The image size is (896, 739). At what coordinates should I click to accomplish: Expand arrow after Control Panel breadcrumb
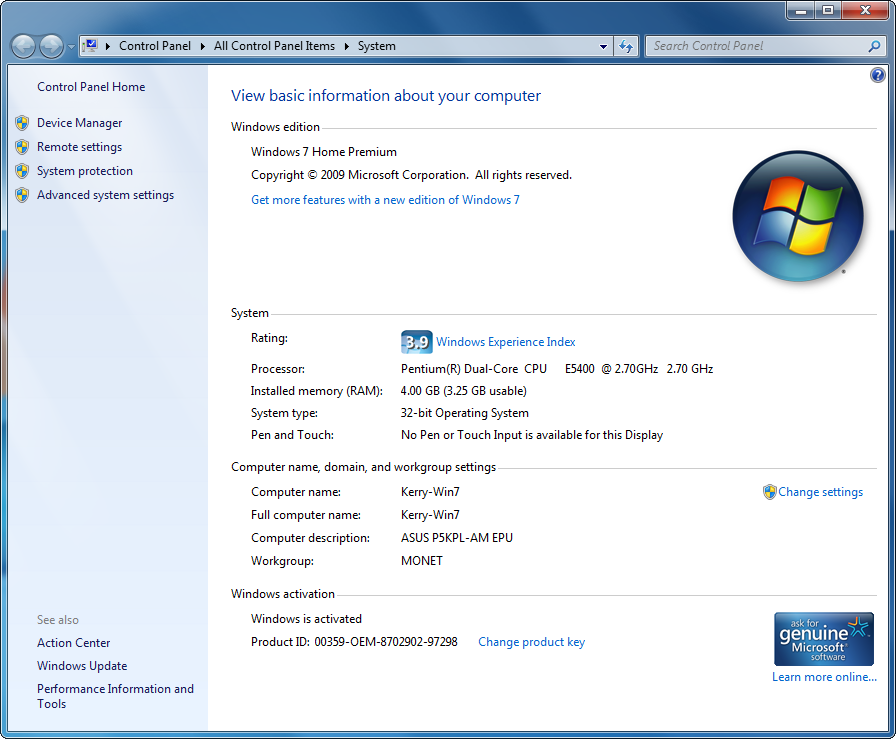tap(202, 46)
